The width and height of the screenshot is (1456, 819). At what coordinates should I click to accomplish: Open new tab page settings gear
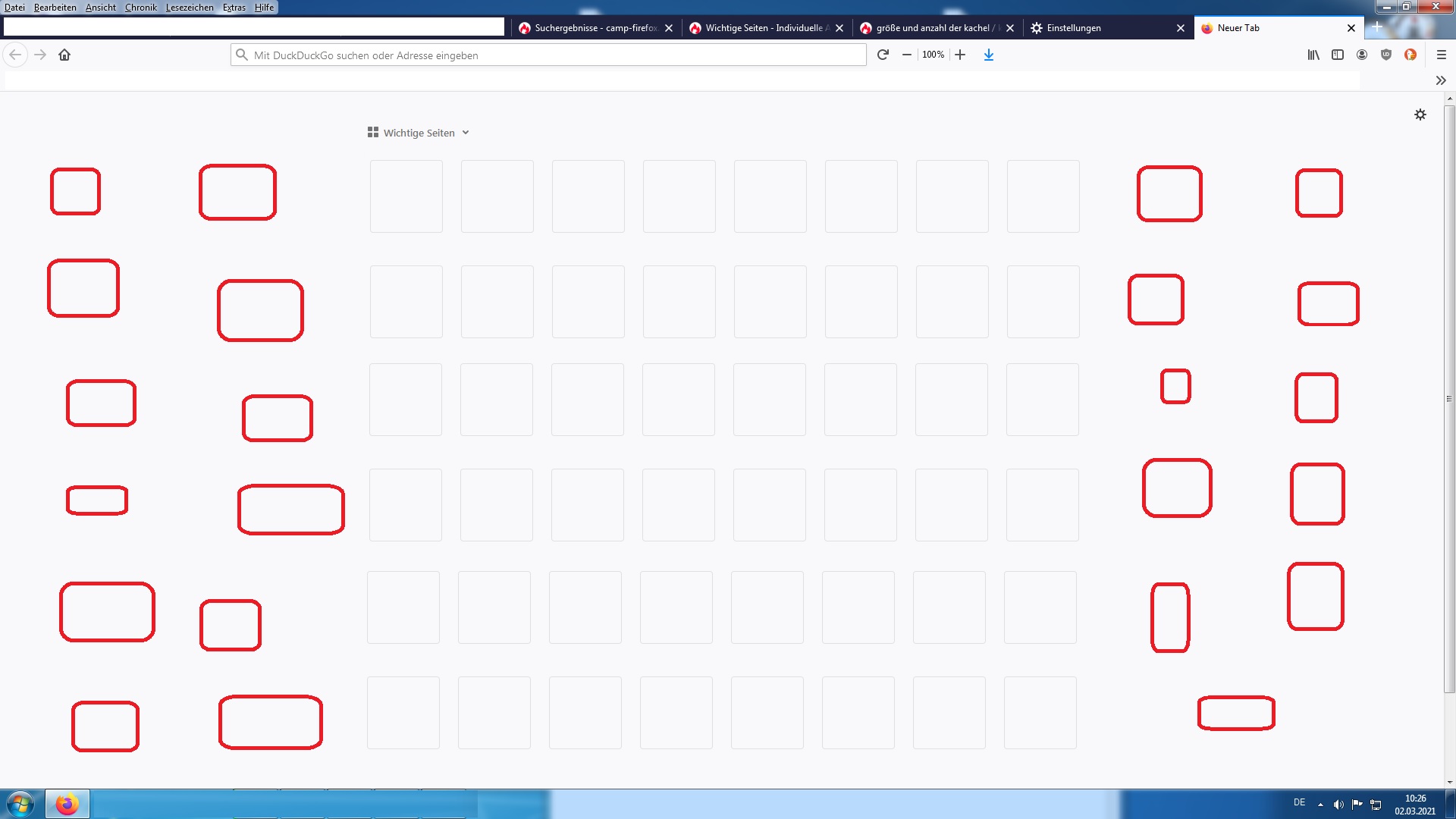1420,115
